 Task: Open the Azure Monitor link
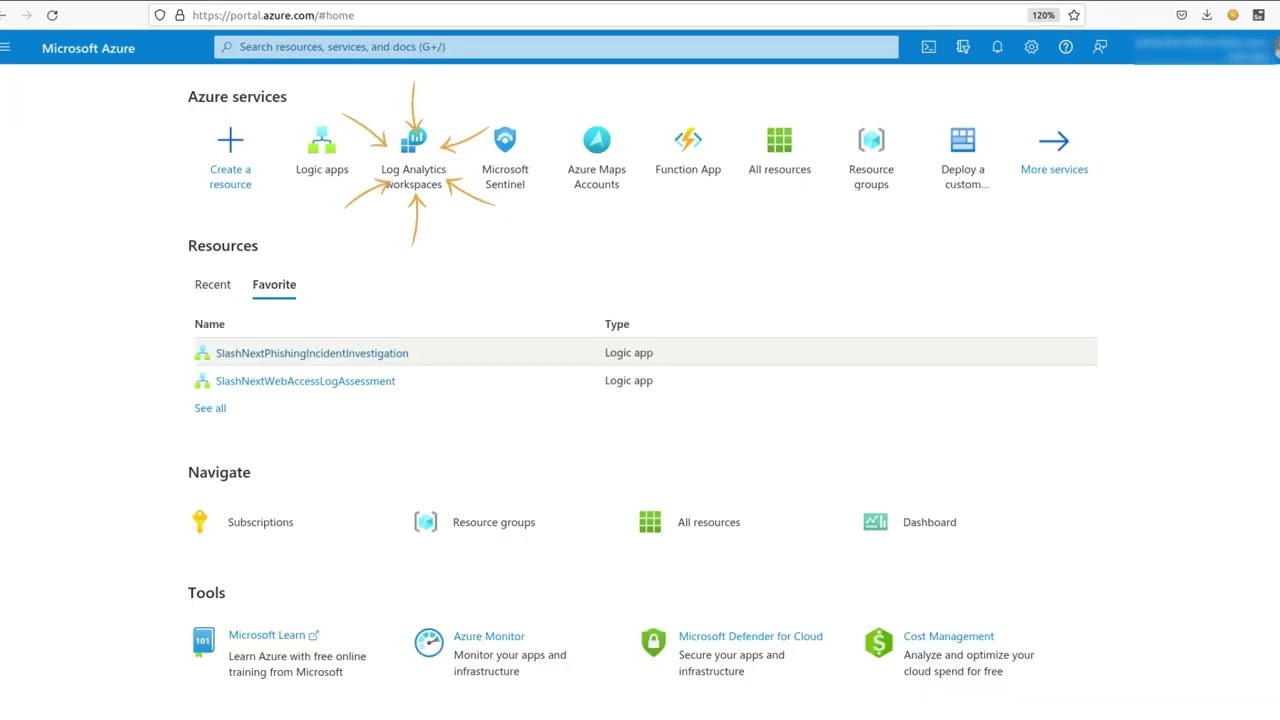pos(489,636)
